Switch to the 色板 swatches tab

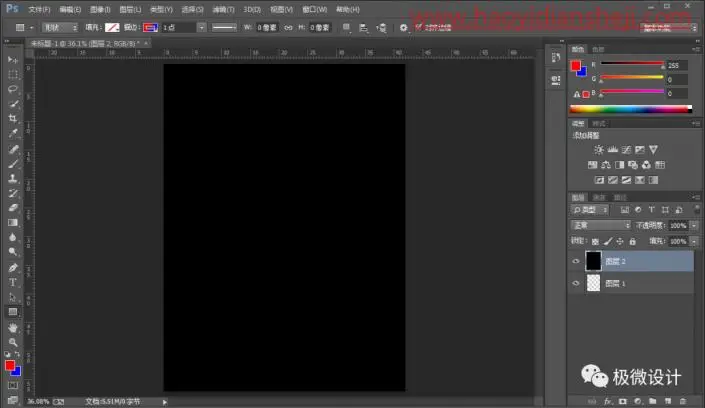click(x=598, y=49)
